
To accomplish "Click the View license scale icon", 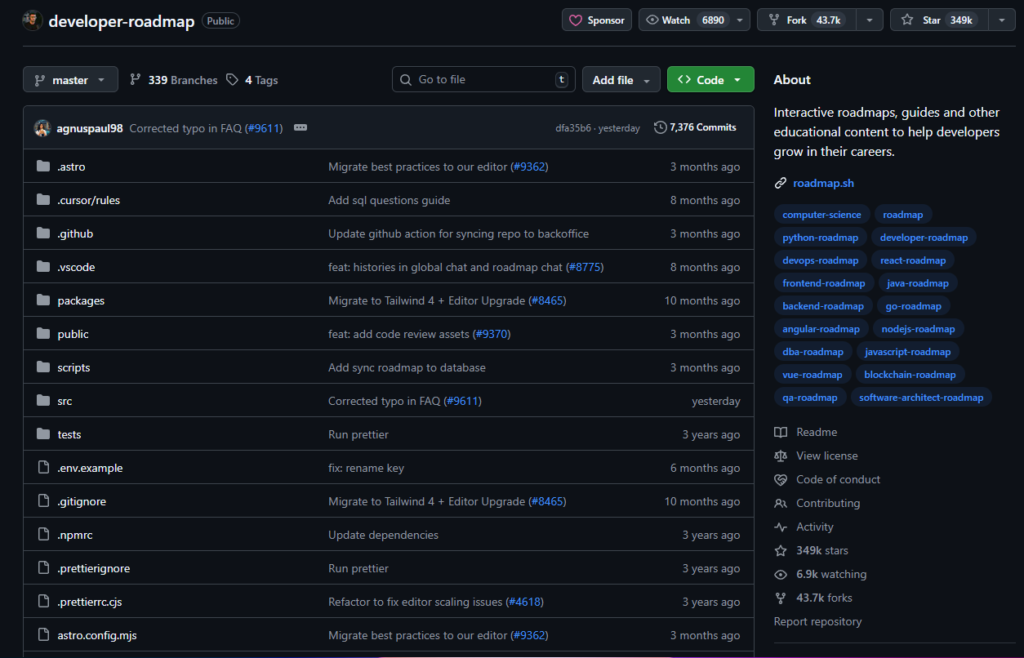I will pos(781,456).
